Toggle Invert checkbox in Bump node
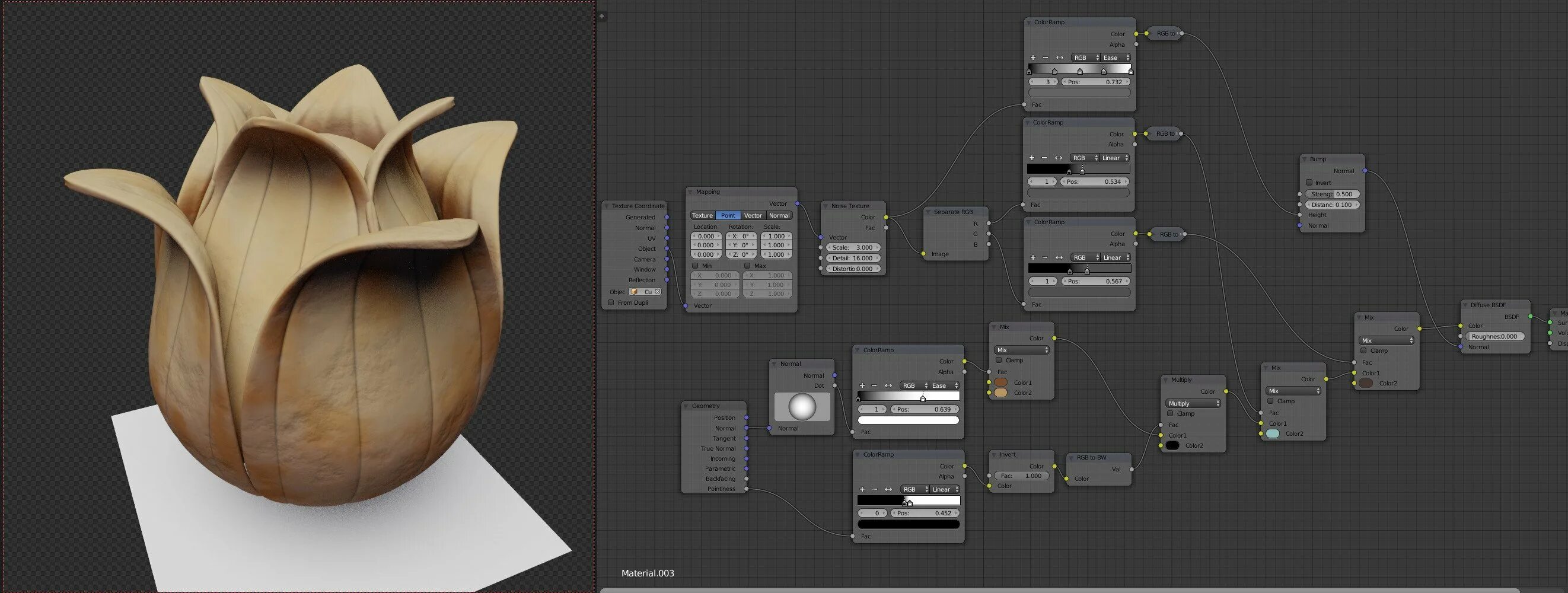This screenshot has width=1568, height=593. 1309,183
